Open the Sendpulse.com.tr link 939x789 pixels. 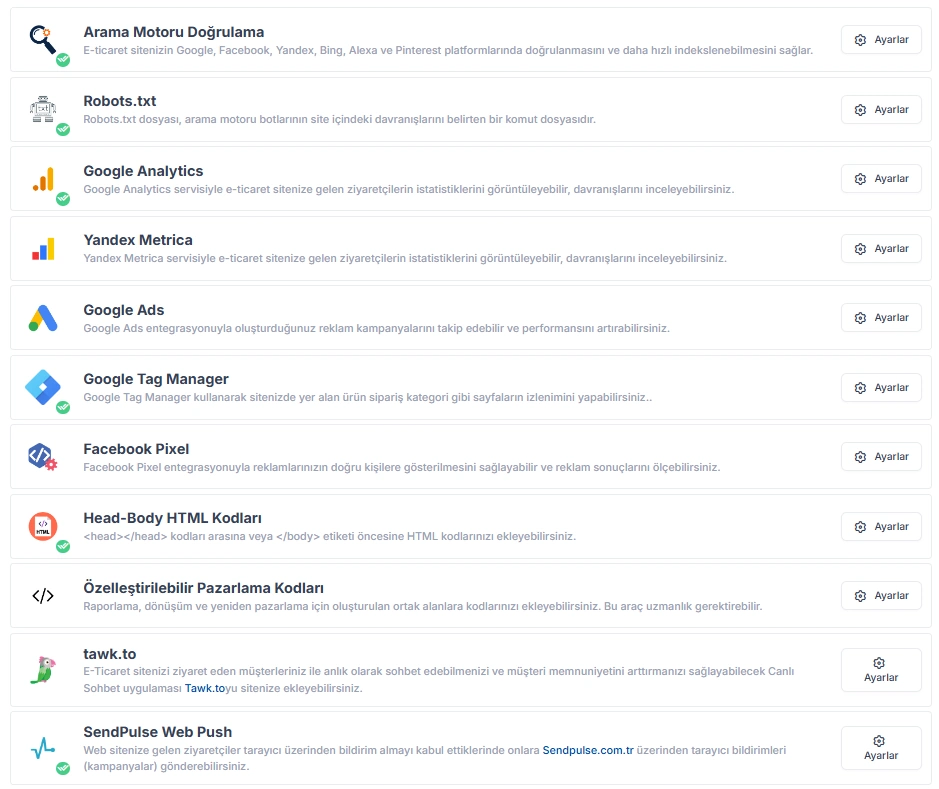point(587,750)
